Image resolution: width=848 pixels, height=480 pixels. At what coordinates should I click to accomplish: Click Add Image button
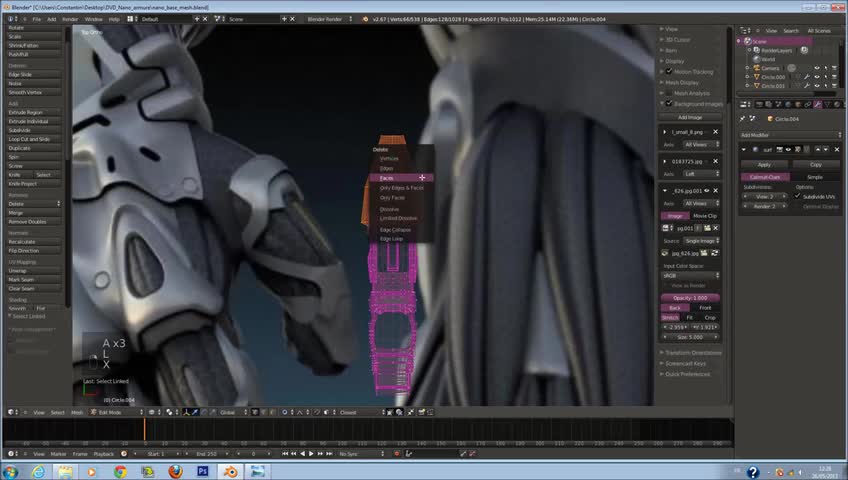coord(690,117)
